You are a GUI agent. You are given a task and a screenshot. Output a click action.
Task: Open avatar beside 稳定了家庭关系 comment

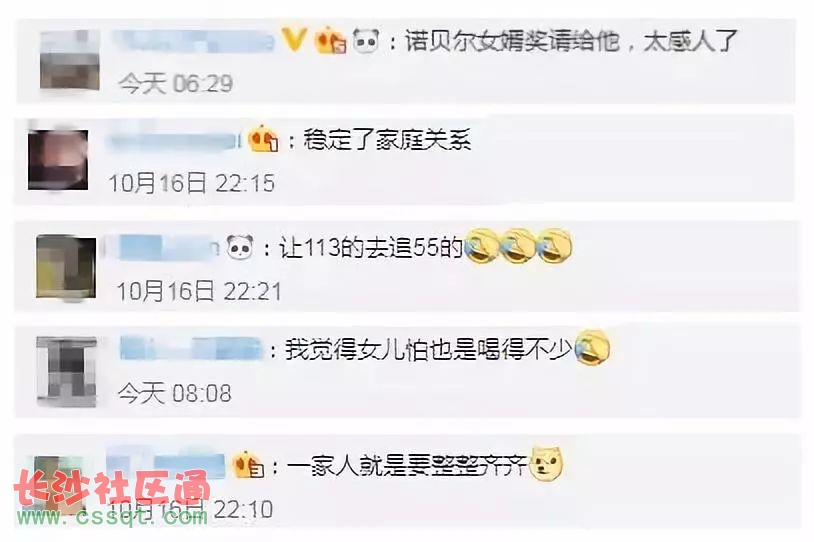58,159
